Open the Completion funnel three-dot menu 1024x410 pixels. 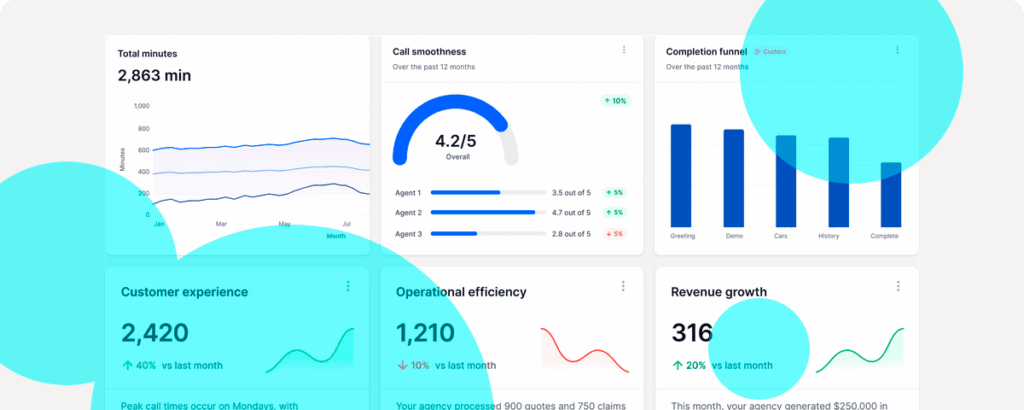click(x=897, y=50)
